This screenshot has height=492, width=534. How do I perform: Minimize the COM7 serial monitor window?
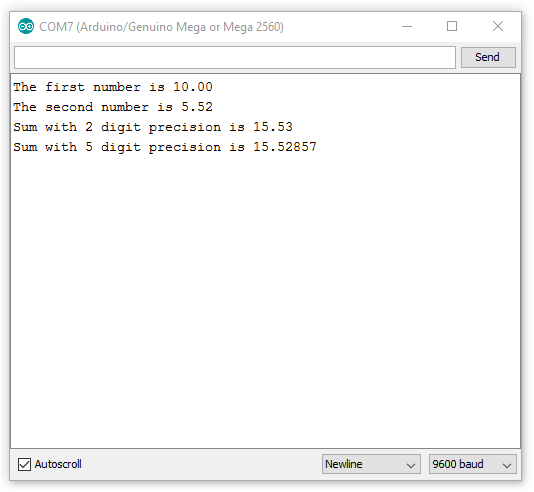(407, 26)
